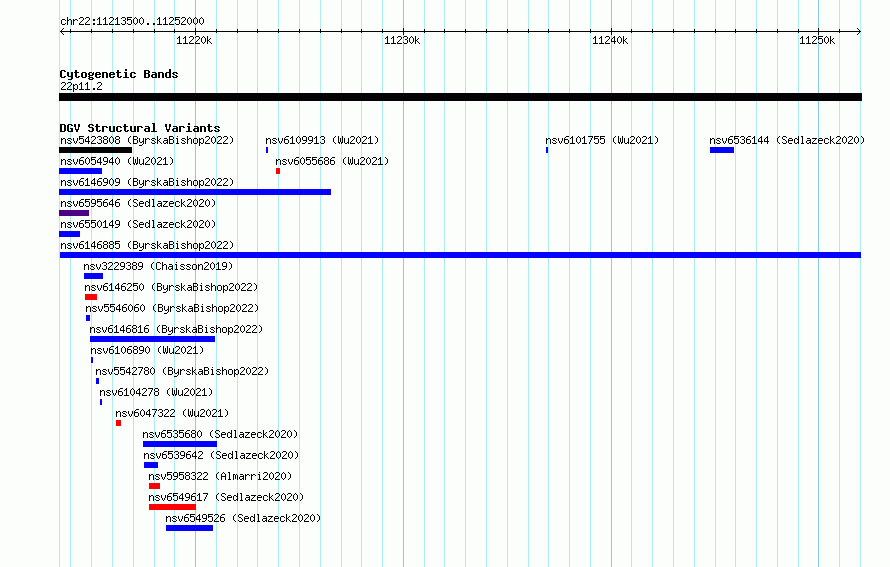The image size is (890, 567).
Task: Open the nsv6535680 (Sedlazeck2020) label
Action: click(x=220, y=434)
